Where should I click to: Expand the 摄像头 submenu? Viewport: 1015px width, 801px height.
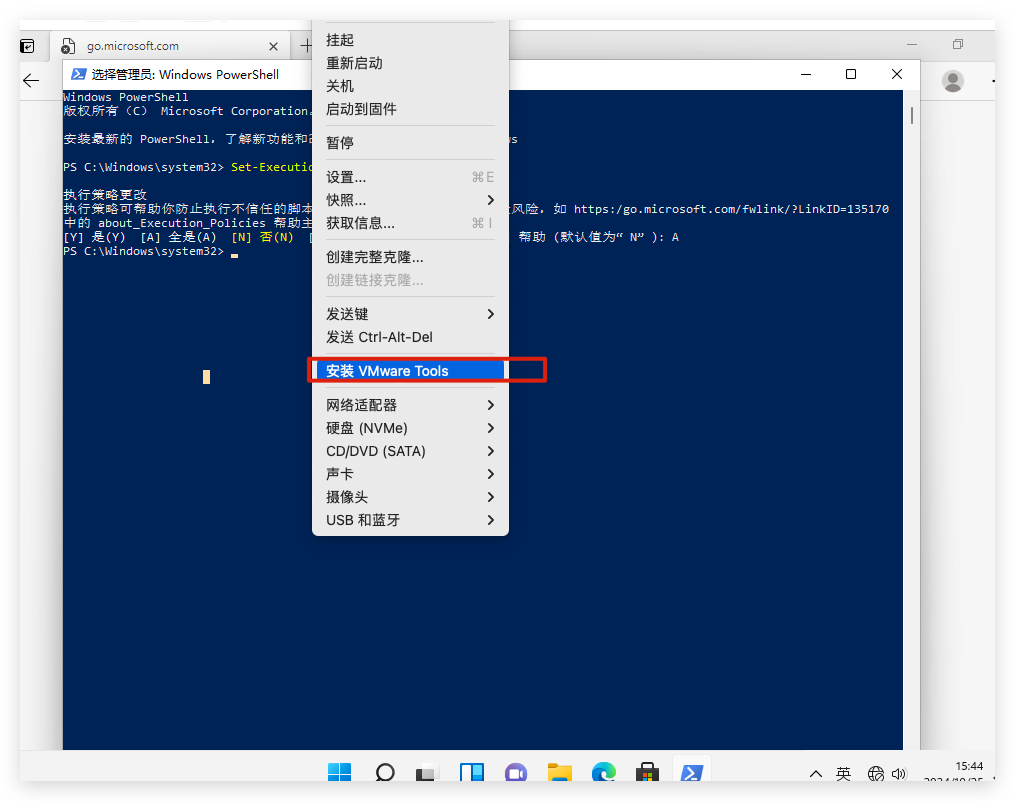(x=410, y=497)
